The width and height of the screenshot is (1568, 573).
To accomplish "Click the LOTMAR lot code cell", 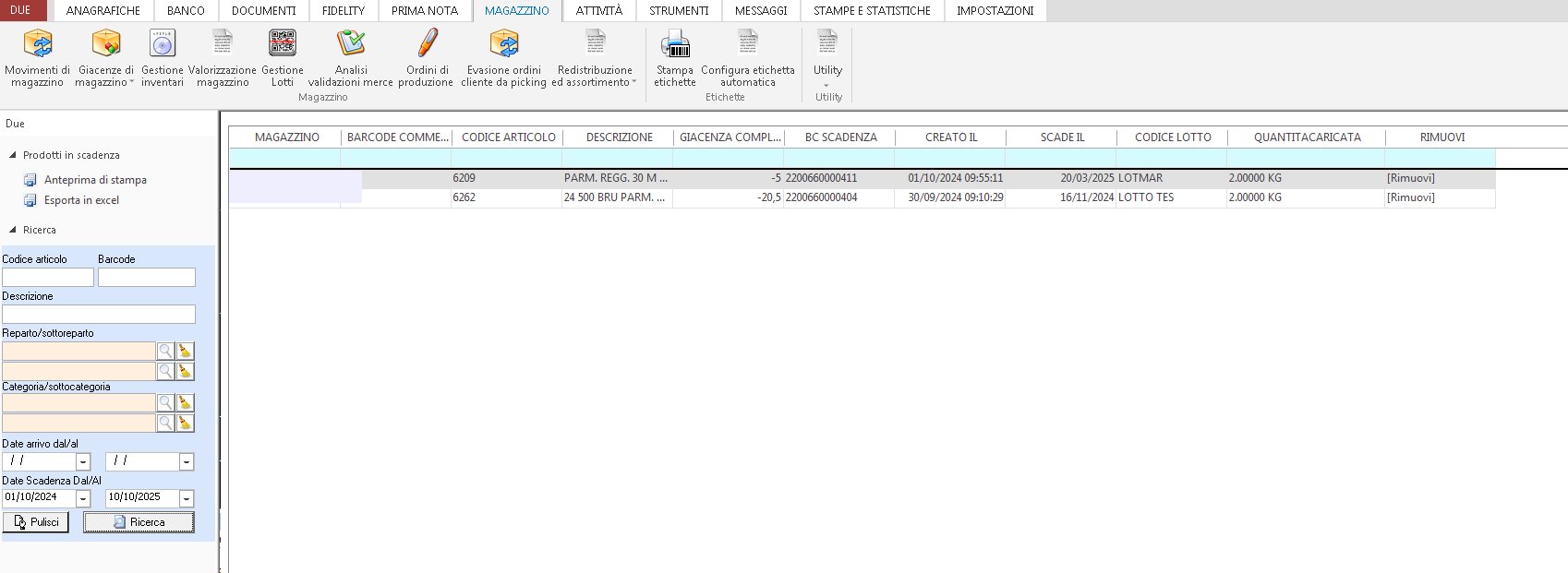I will pyautogui.click(x=1171, y=178).
